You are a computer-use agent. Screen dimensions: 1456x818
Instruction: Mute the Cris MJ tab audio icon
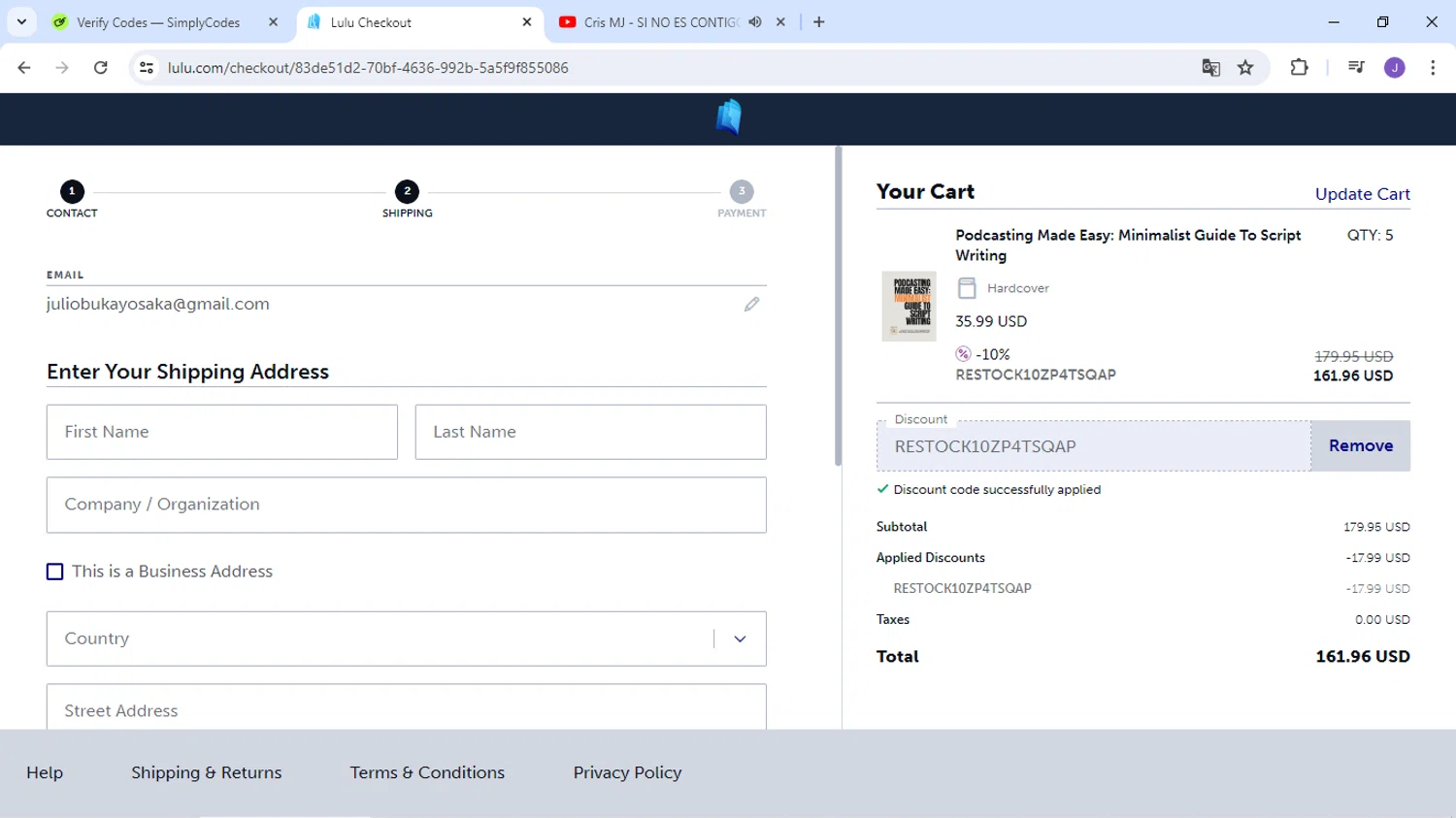click(755, 22)
